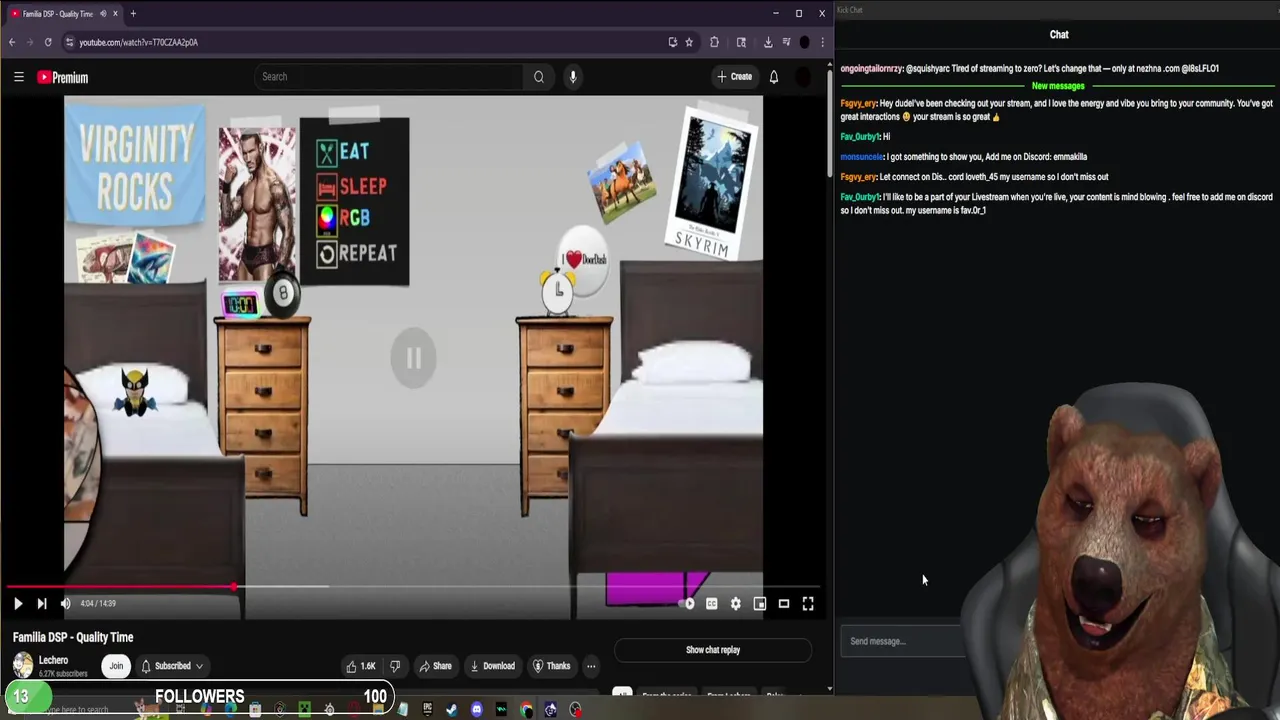Enter fullscreen video mode
Screen dimensions: 1280x720
pos(808,603)
